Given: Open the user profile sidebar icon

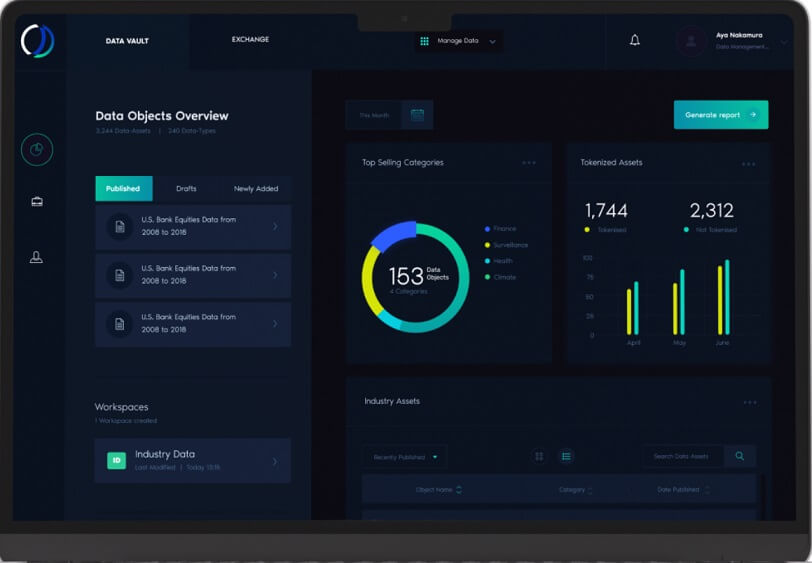Looking at the screenshot, I should point(37,258).
